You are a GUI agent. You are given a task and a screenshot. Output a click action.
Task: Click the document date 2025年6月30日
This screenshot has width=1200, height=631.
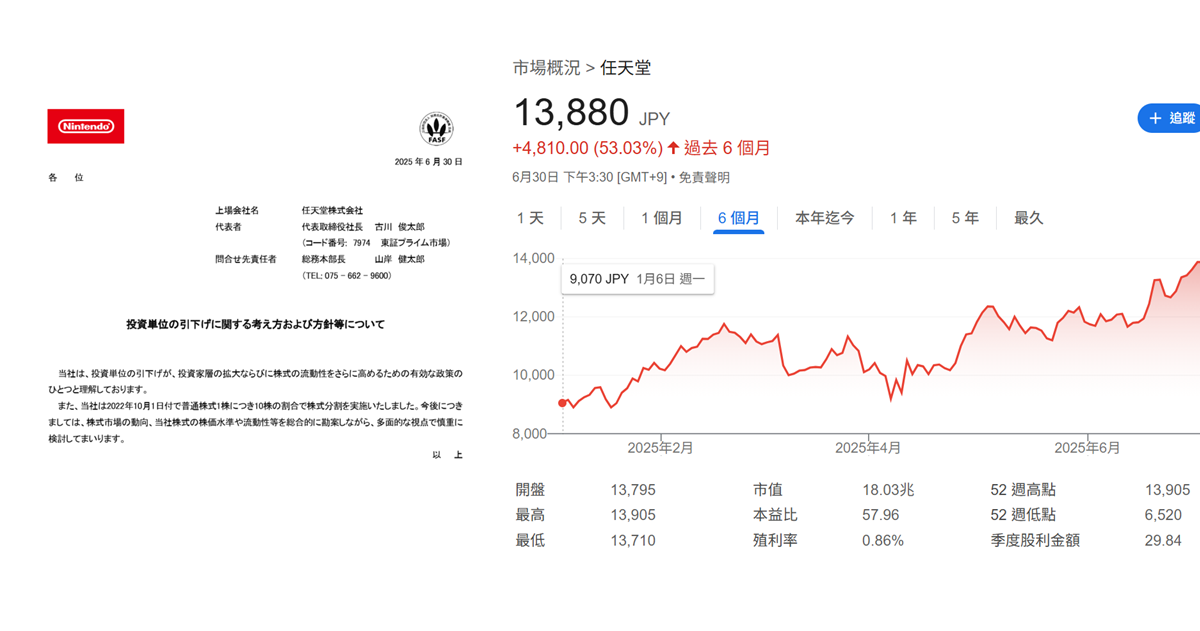[429, 162]
